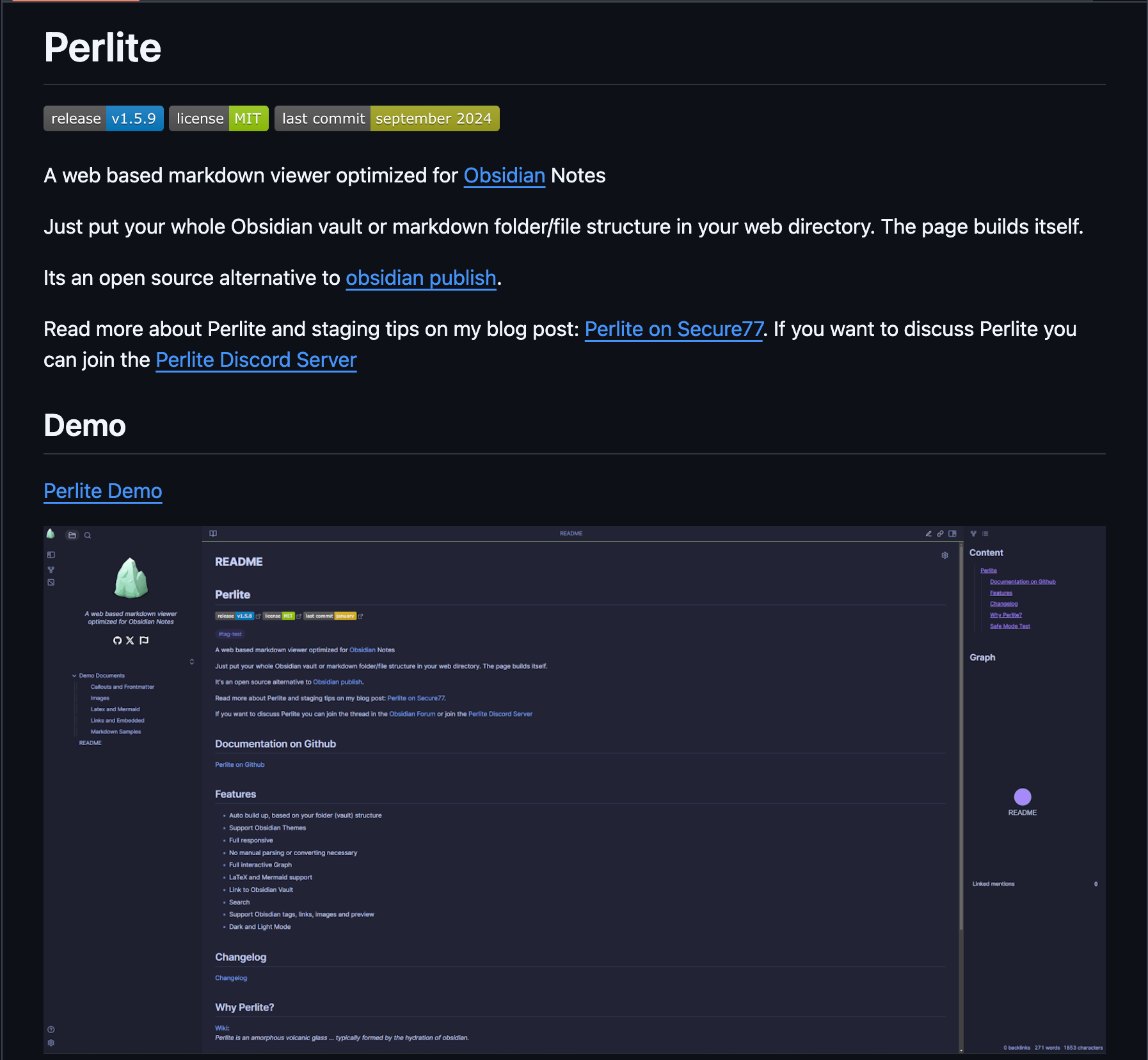The width and height of the screenshot is (1148, 1060).
Task: Open the help question mark icon
Action: click(51, 1029)
